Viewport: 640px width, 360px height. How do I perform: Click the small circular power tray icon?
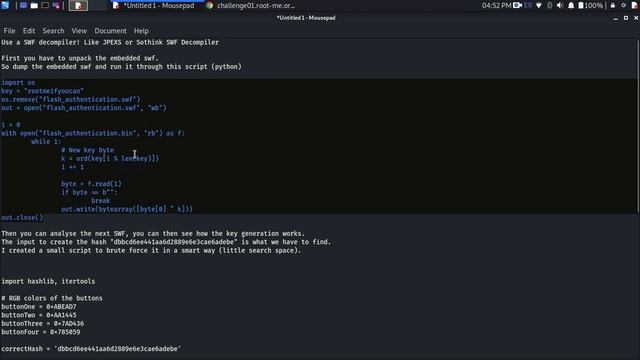tap(624, 5)
